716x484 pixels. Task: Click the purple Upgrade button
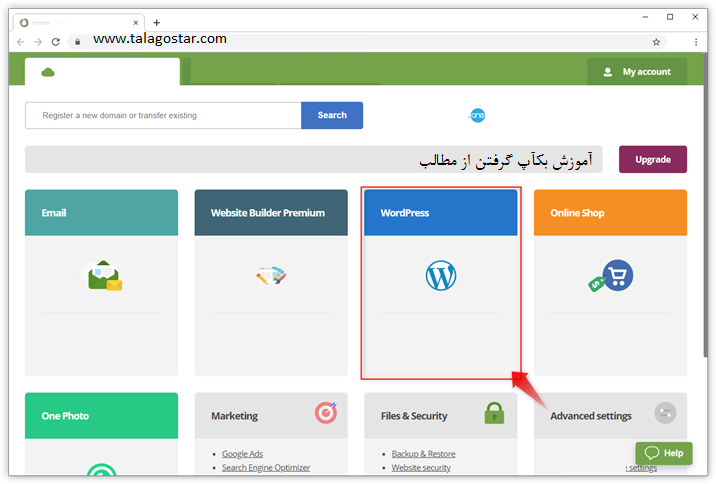[653, 159]
